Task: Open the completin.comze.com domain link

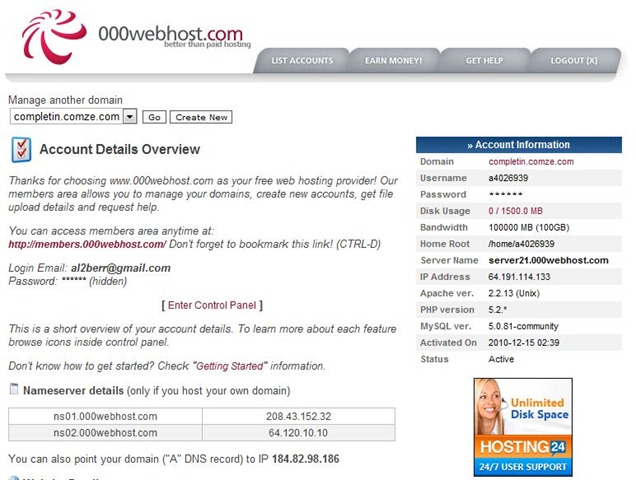Action: coord(531,161)
